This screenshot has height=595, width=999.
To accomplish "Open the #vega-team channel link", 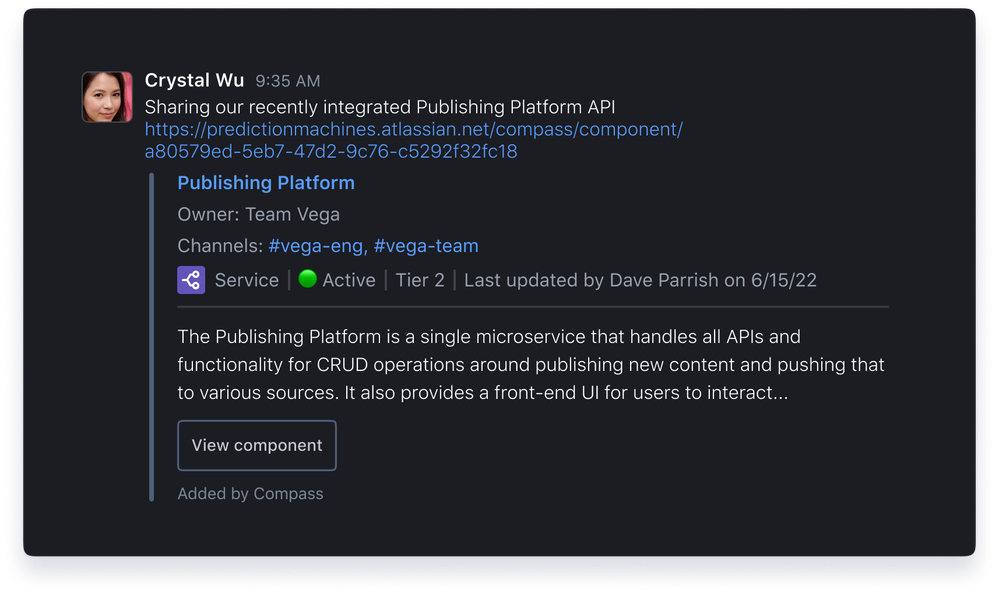I will click(426, 246).
